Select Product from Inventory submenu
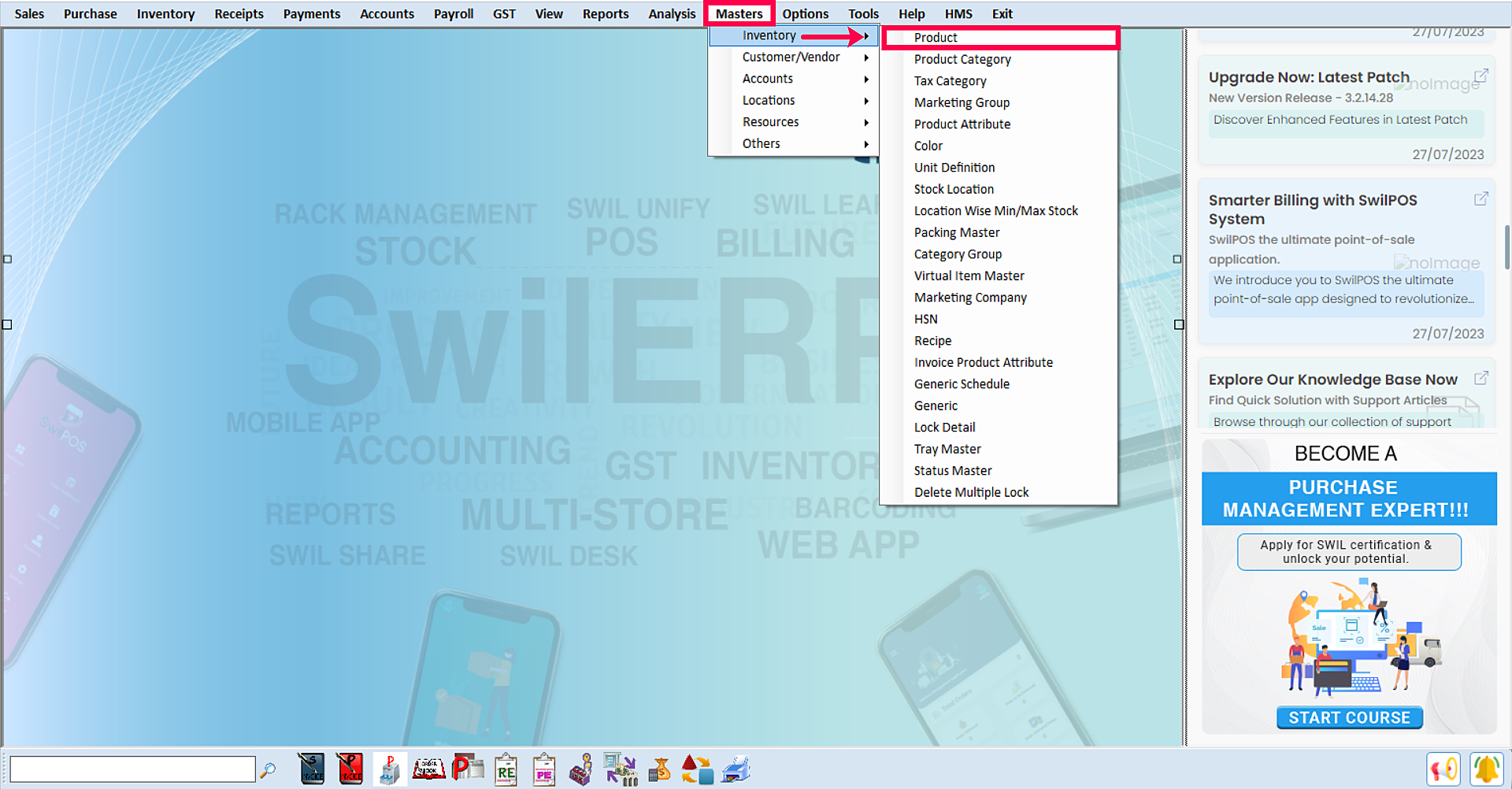1512x789 pixels. (x=1000, y=37)
